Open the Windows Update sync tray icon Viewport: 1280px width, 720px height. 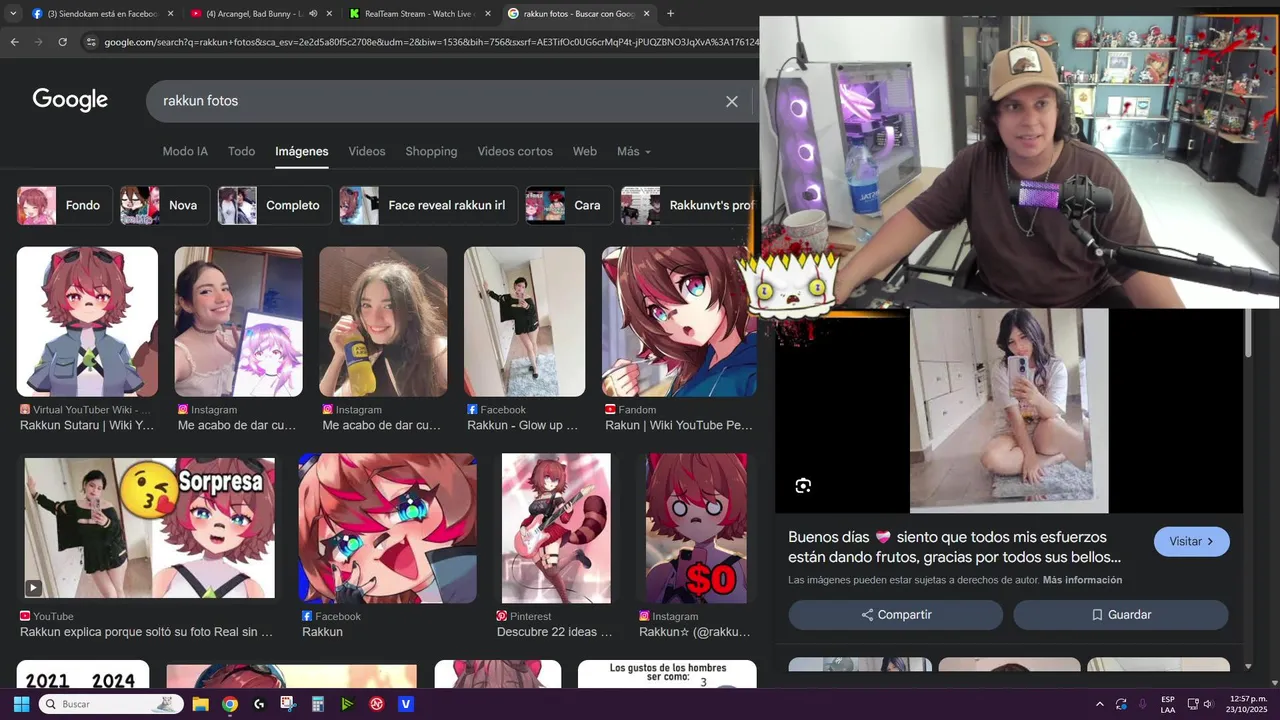click(x=1121, y=704)
